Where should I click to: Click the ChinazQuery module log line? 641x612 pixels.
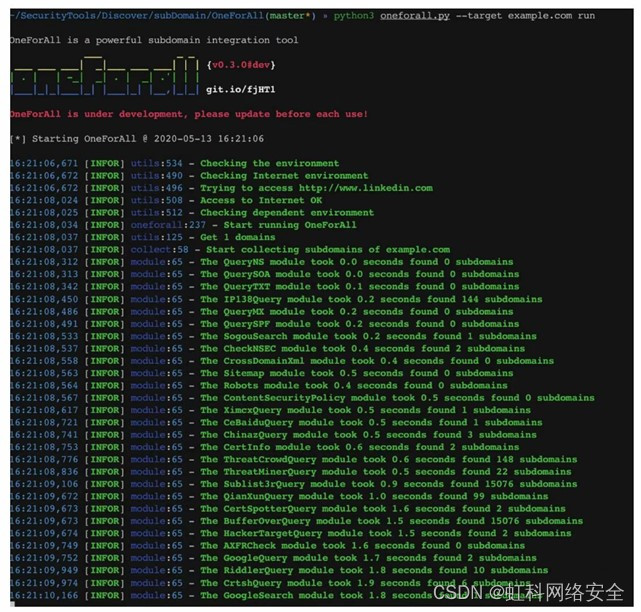(273, 435)
